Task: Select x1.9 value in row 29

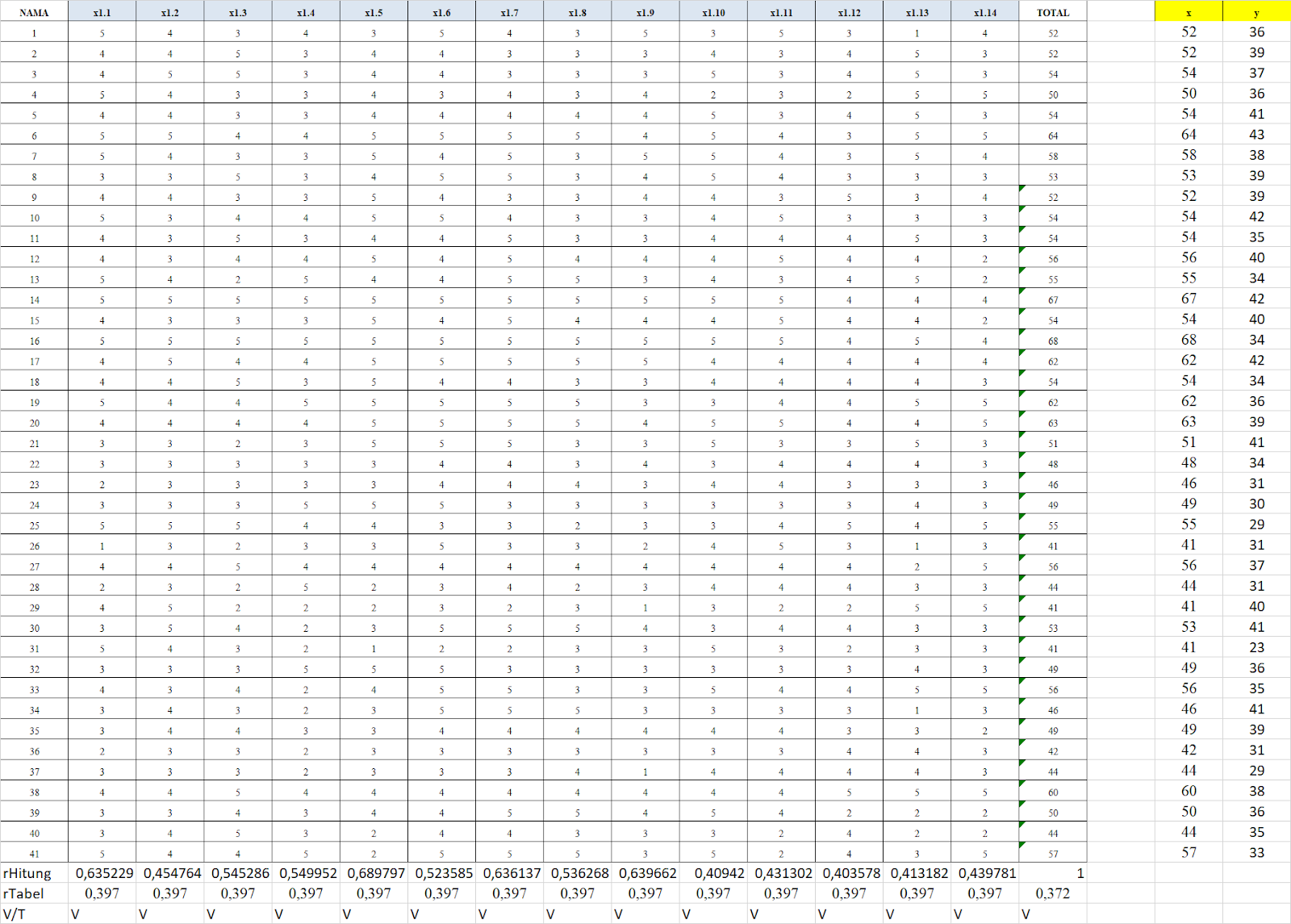Action: (645, 608)
